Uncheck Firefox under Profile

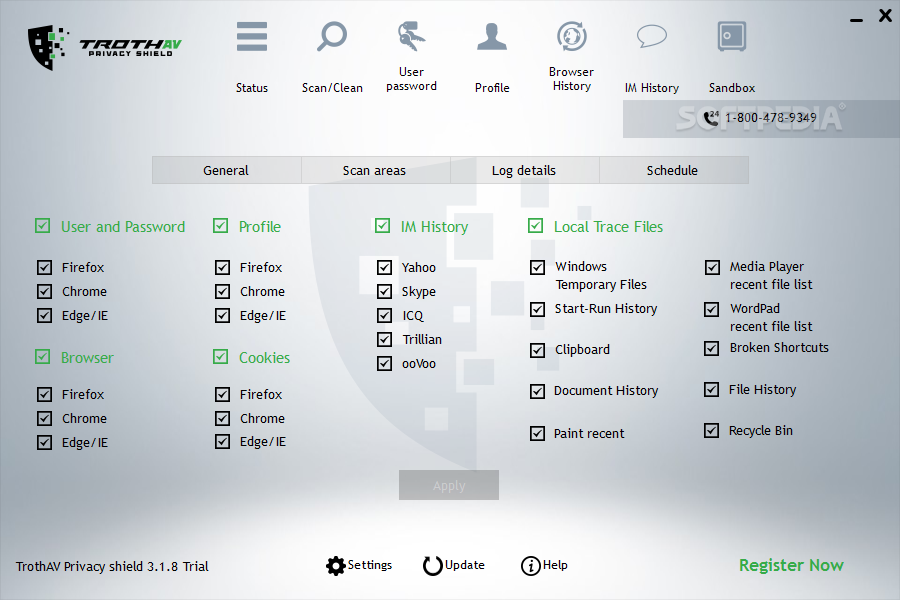coord(222,267)
